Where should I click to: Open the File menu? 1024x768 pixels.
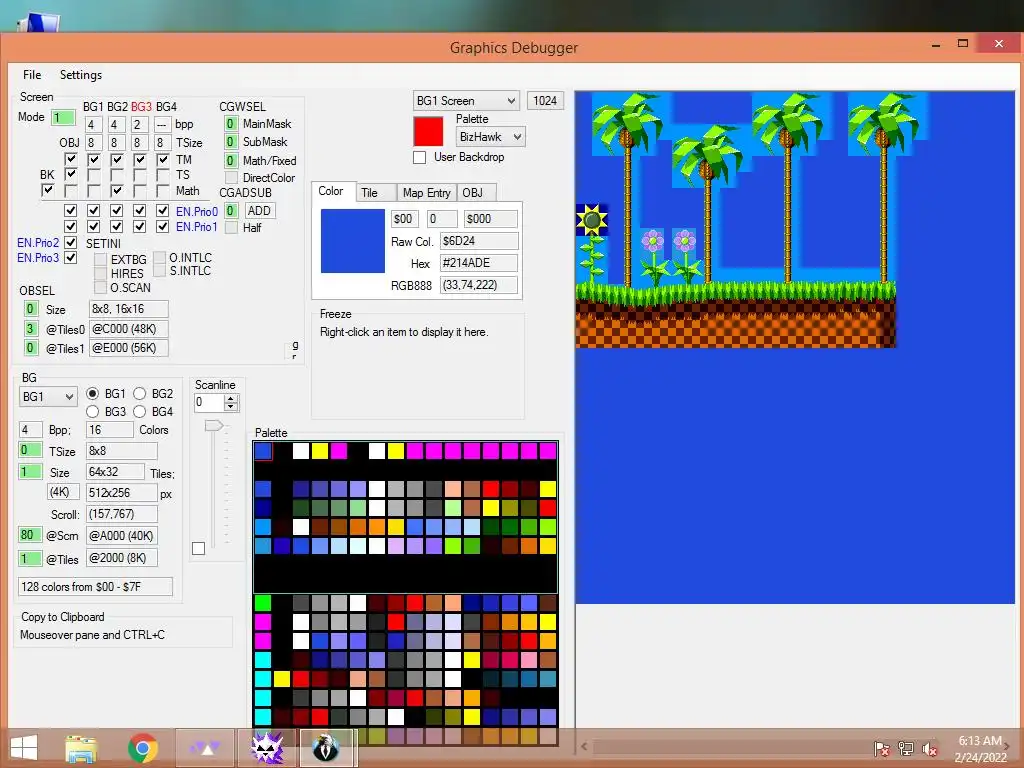[x=32, y=74]
